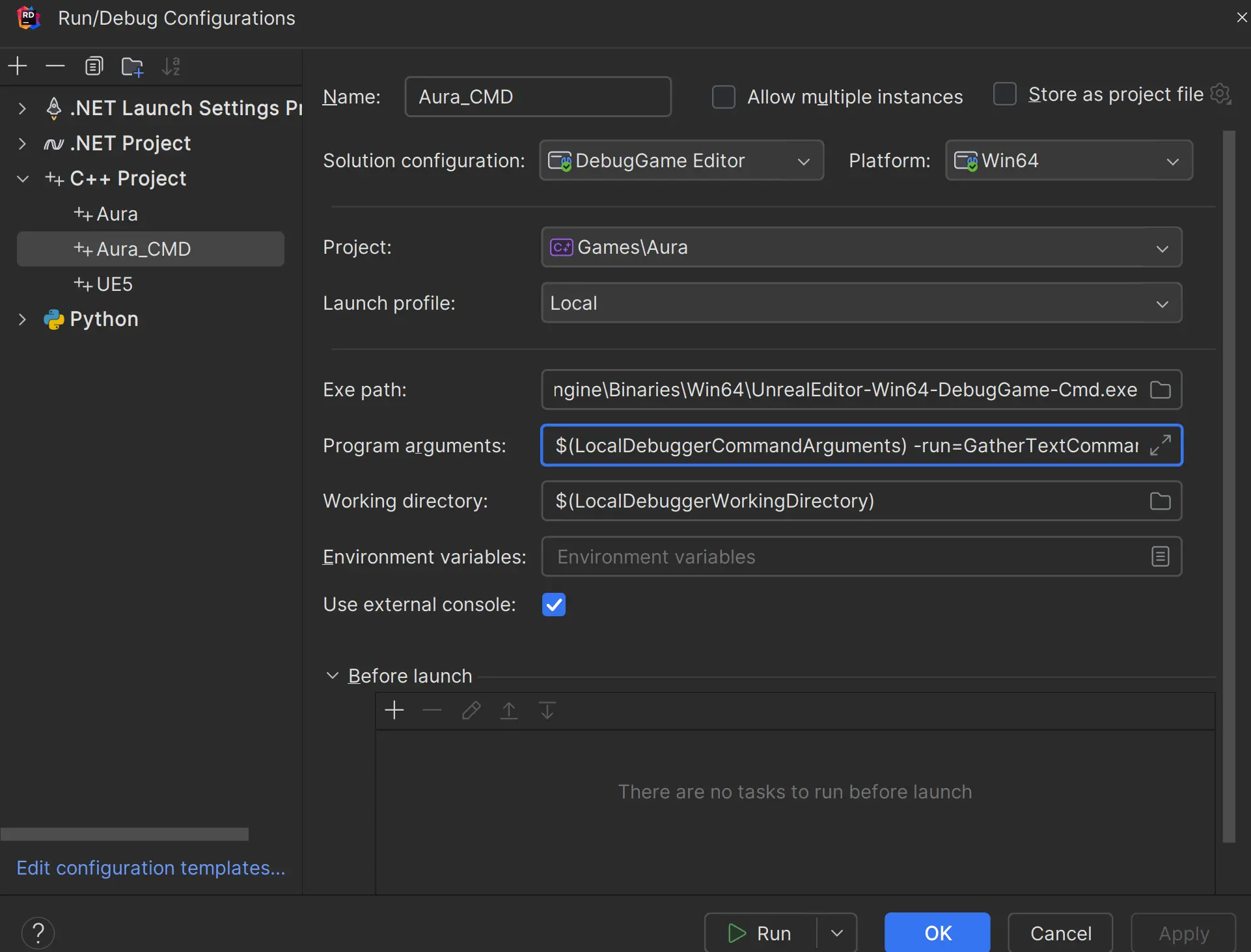Open the Solution configuration dropdown

click(681, 161)
